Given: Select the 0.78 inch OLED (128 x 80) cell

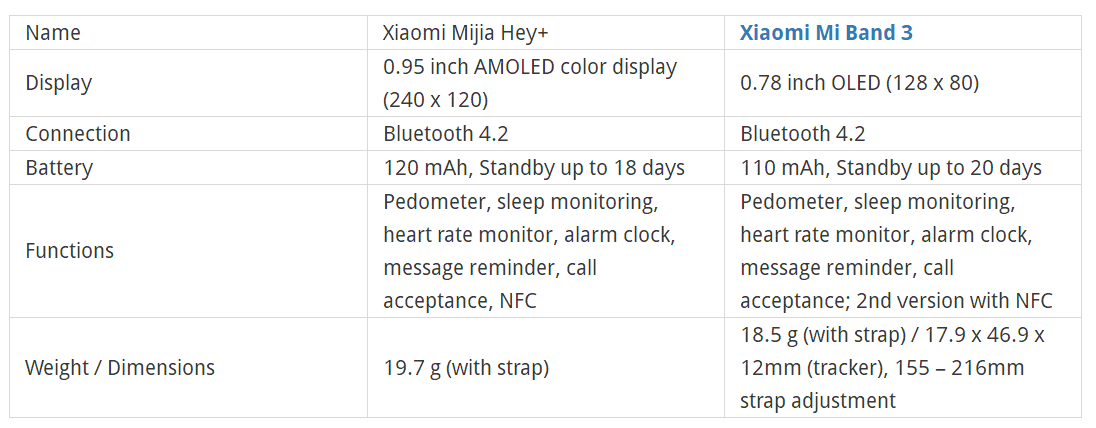Looking at the screenshot, I should coord(859,83).
